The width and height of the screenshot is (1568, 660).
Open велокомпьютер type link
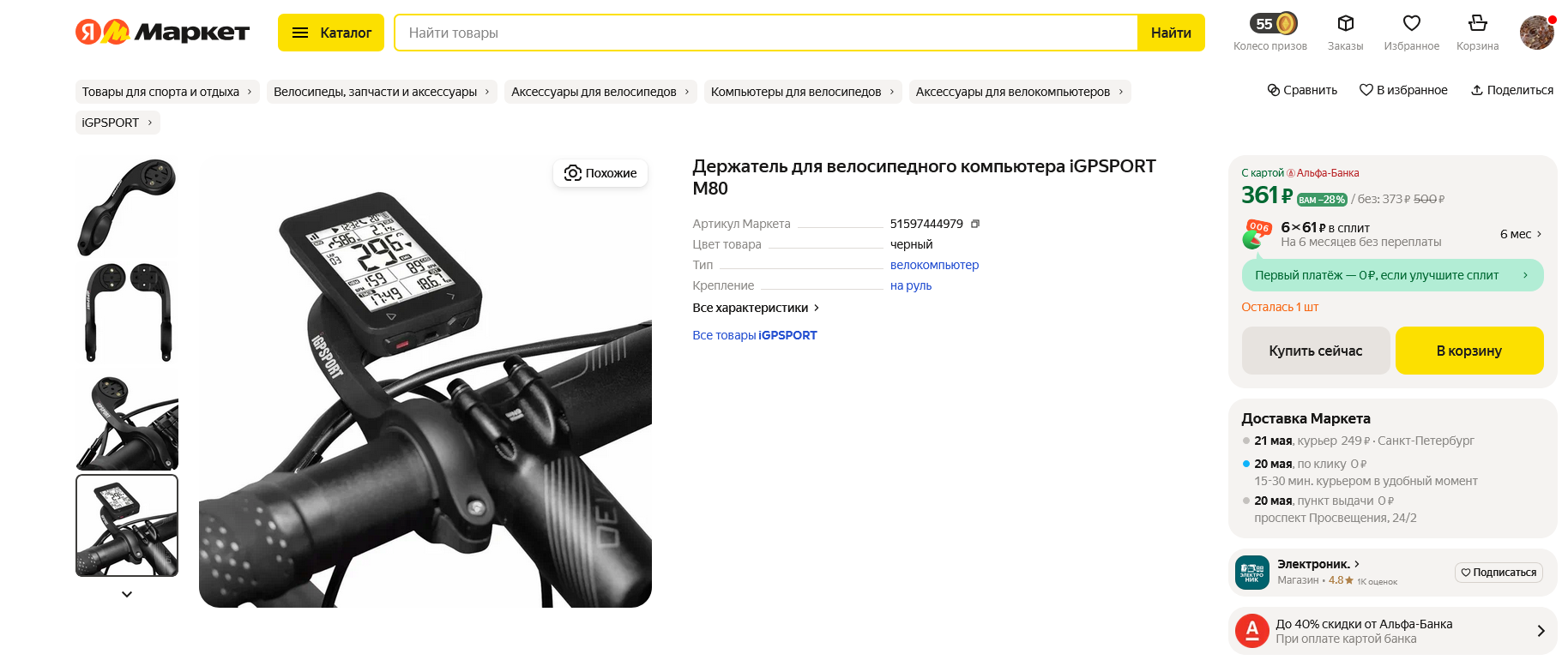pyautogui.click(x=934, y=265)
